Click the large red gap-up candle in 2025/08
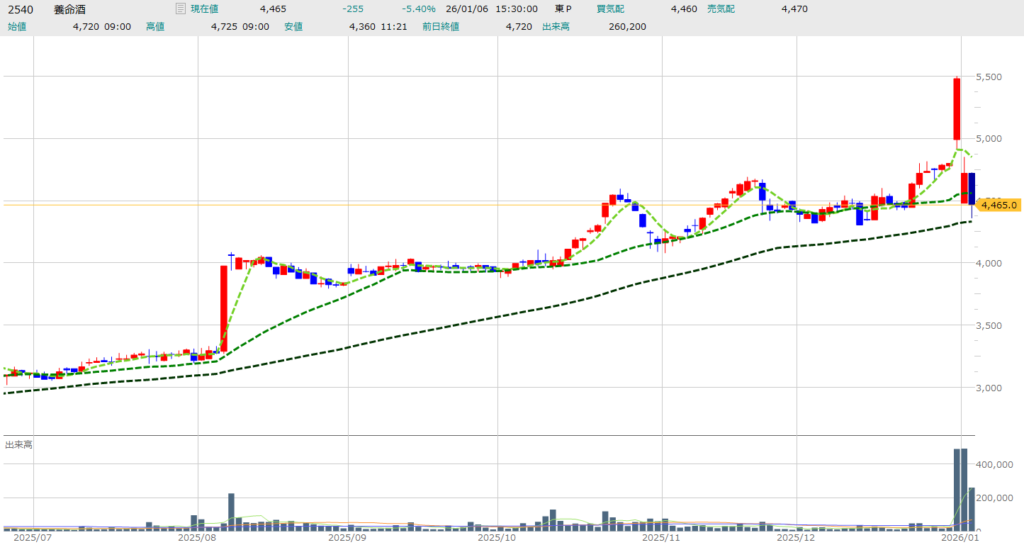Viewport: 1024px width, 545px height. coord(224,308)
